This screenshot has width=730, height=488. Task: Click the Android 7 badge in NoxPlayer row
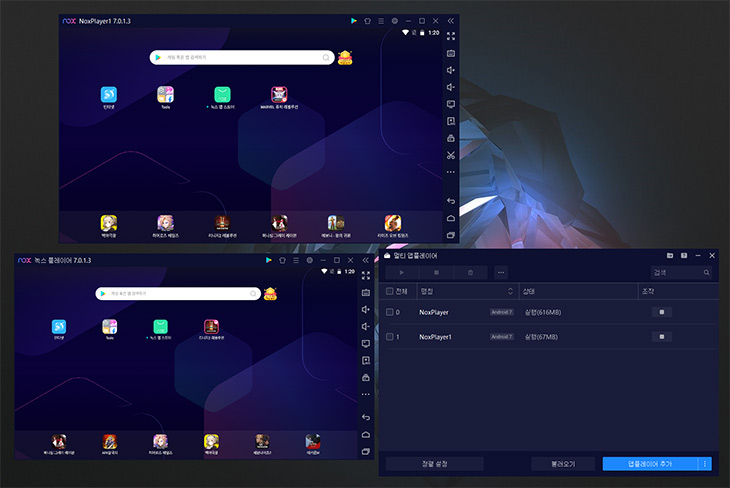[x=501, y=312]
